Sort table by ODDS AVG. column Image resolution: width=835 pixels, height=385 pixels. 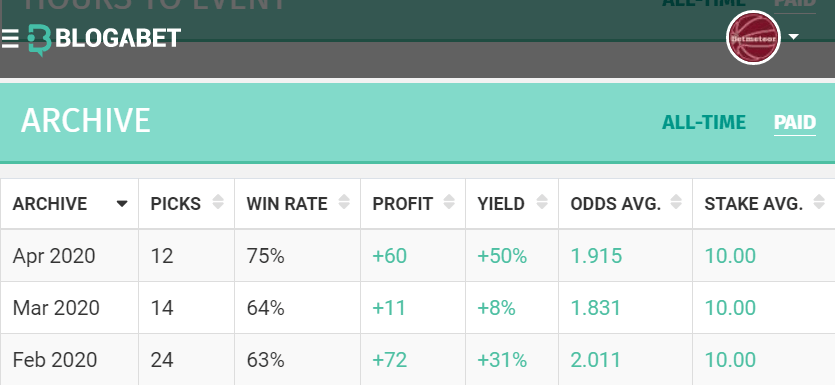625,203
